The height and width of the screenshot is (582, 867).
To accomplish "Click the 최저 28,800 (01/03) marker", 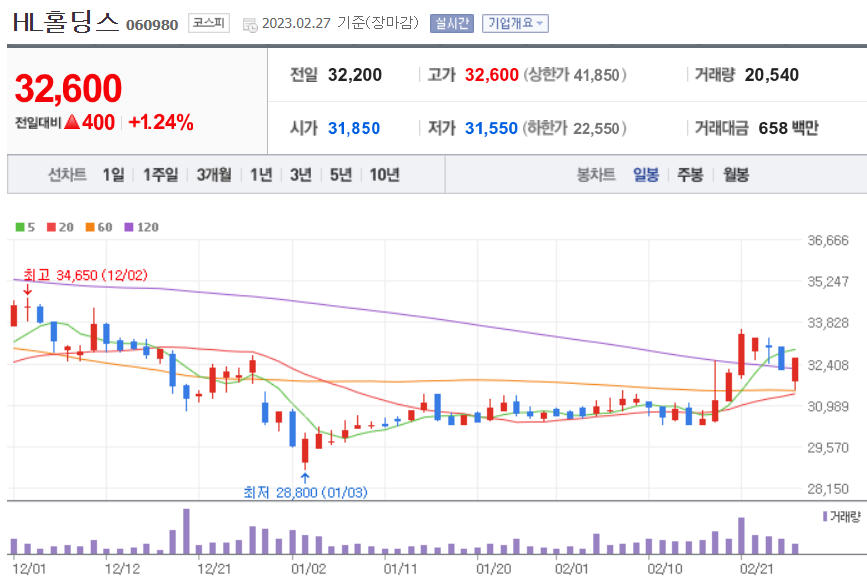I will pyautogui.click(x=305, y=492).
